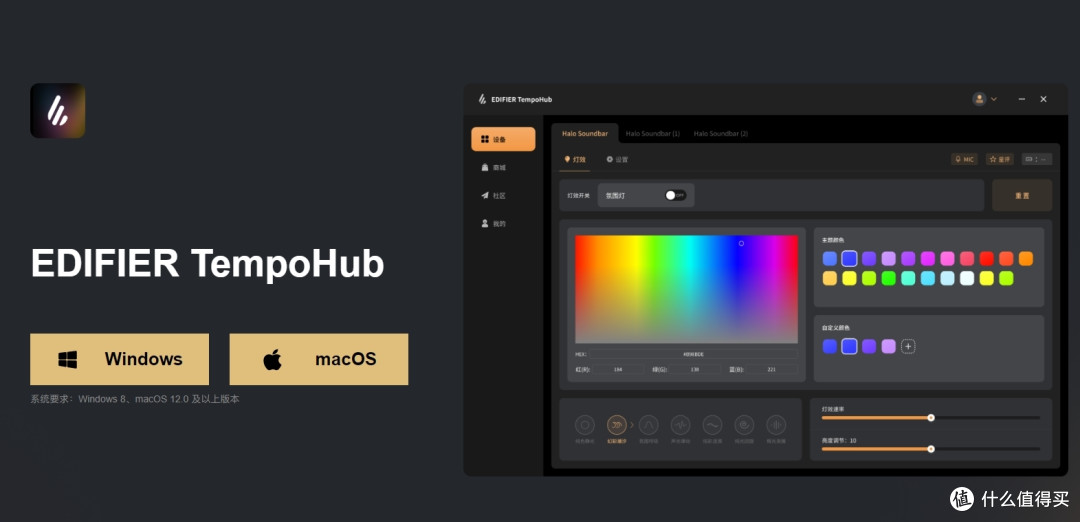Click the green (G) value field

pos(696,370)
